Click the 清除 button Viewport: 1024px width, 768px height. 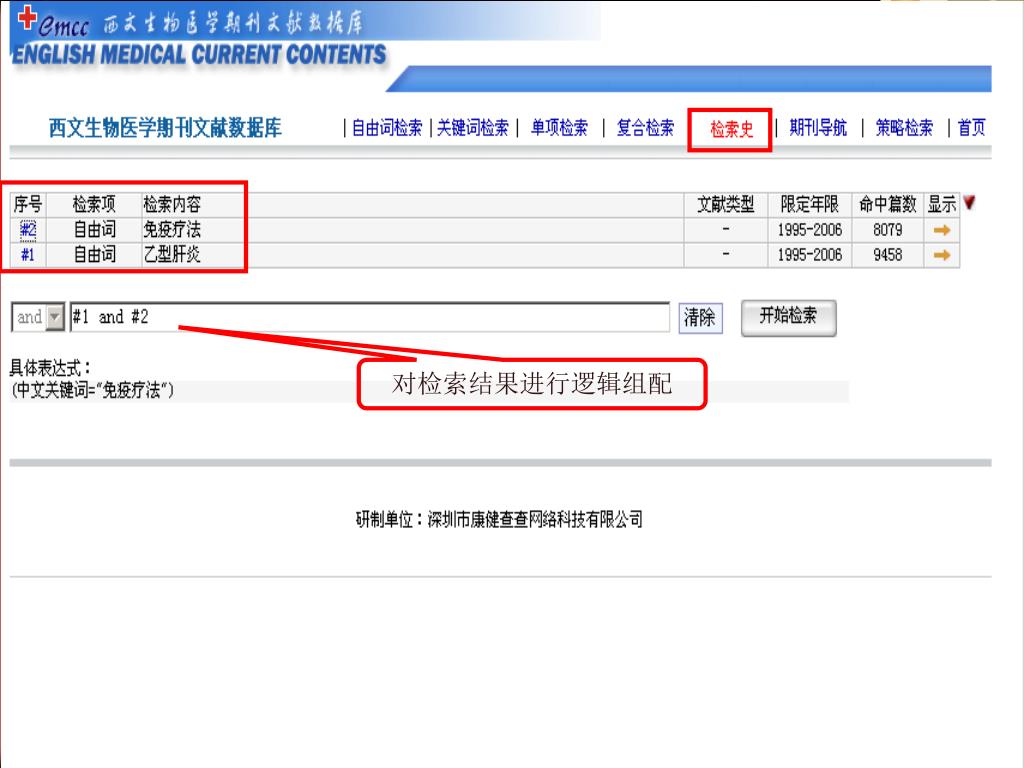tap(700, 318)
